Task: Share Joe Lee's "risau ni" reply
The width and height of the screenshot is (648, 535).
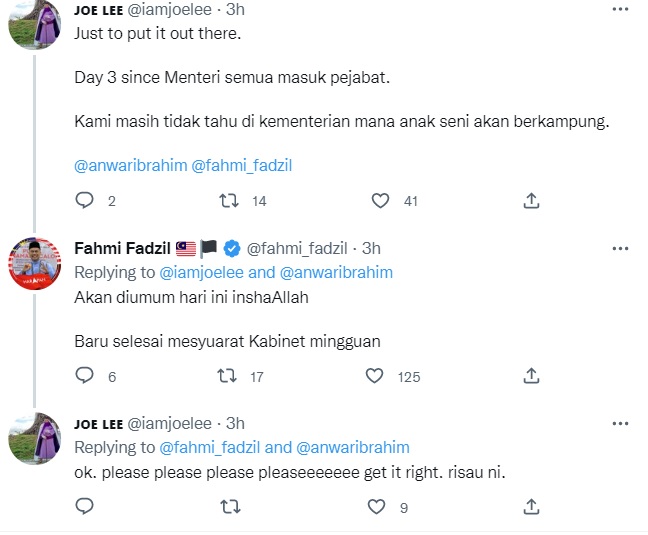Action: pyautogui.click(x=531, y=507)
